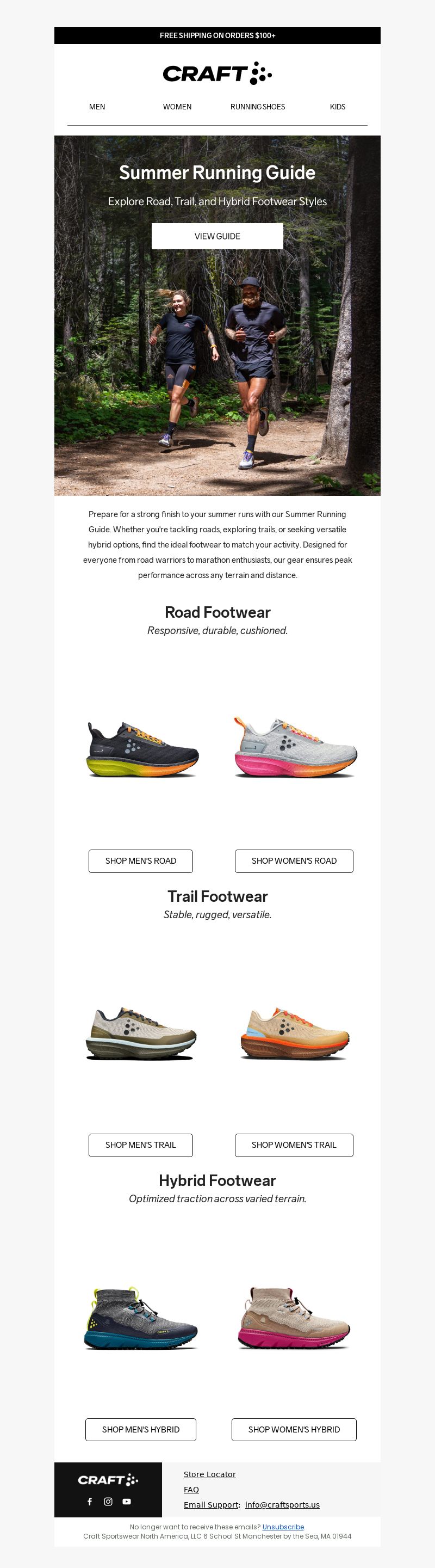
Task: Click SHOP WOMEN'S ROAD button
Action: click(x=294, y=860)
